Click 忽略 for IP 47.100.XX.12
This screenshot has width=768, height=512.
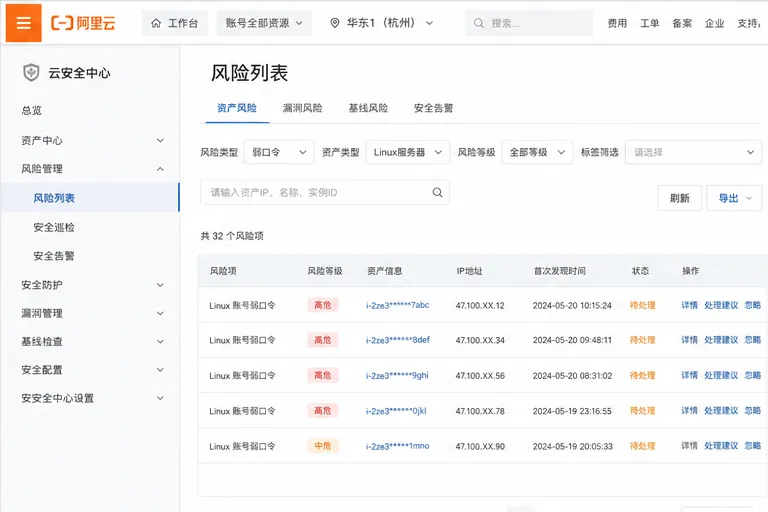pos(753,305)
